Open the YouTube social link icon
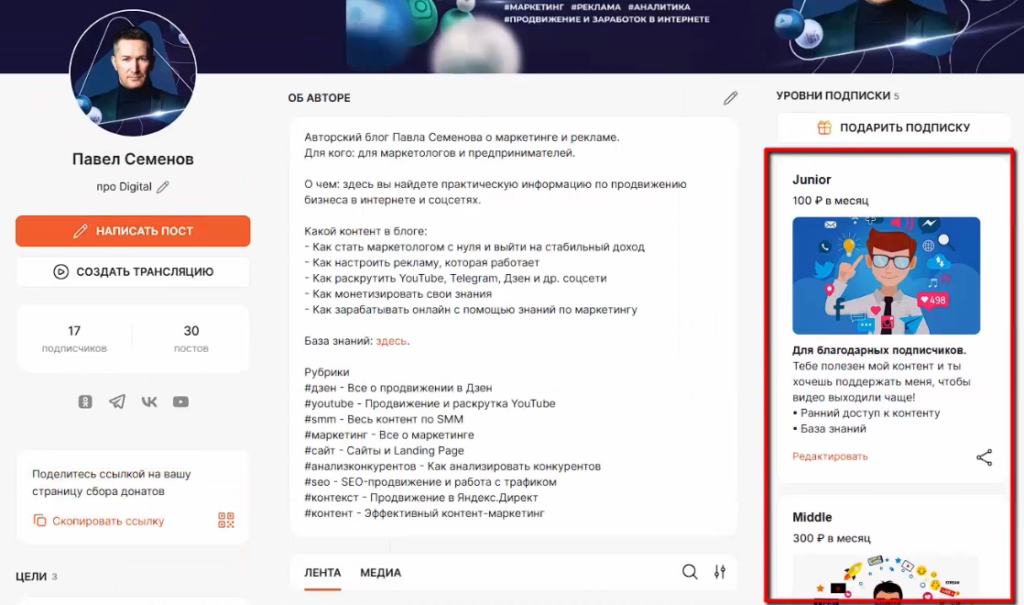This screenshot has height=605, width=1024. pos(181,402)
